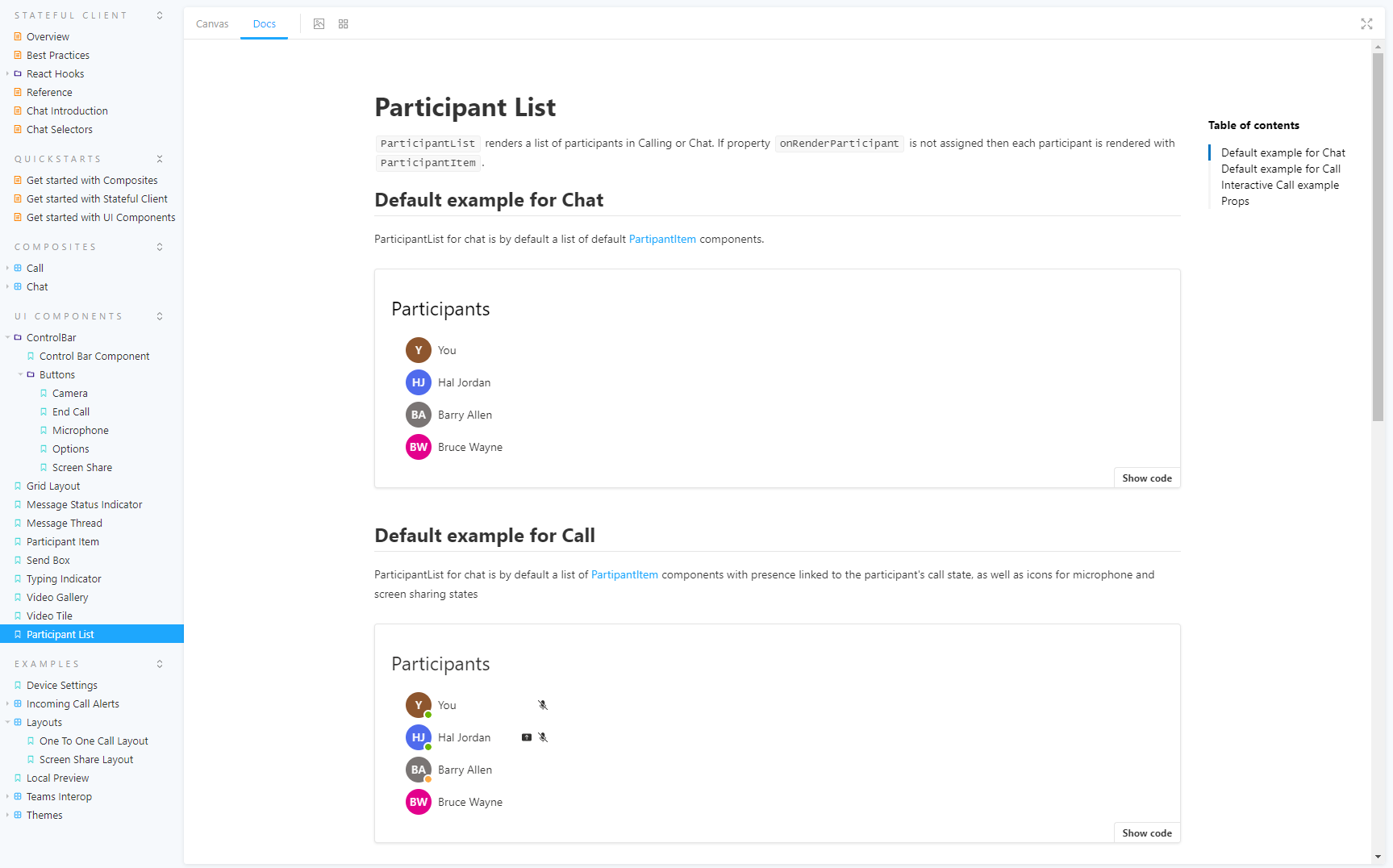Click the screen sharing icon beside Hal Jordan
1393x868 pixels.
point(526,737)
